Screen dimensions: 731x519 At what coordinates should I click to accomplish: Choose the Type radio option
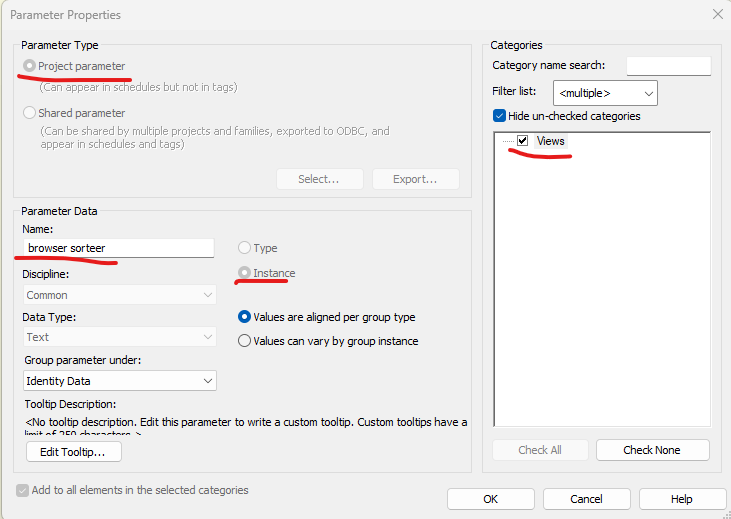click(244, 248)
